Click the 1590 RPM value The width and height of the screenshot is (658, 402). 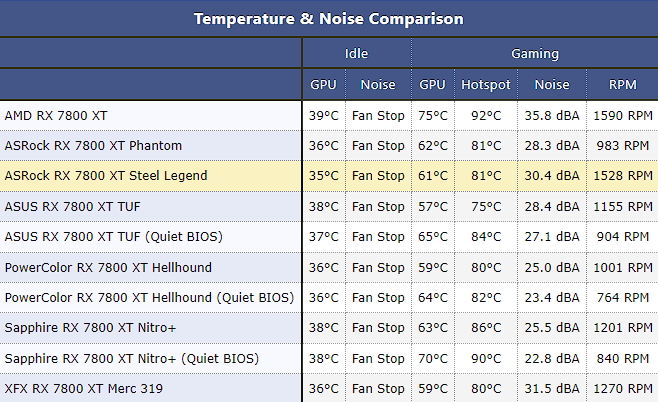pyautogui.click(x=621, y=115)
